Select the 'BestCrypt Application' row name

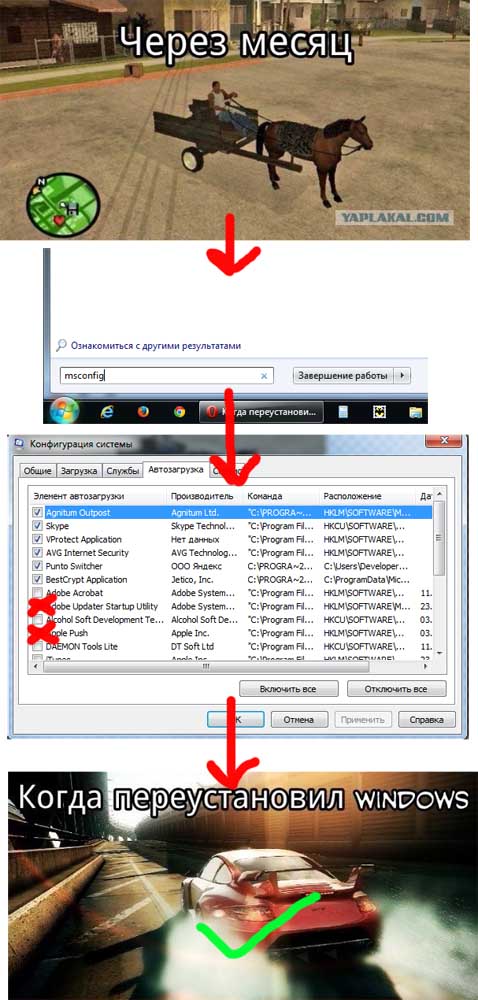pyautogui.click(x=86, y=580)
